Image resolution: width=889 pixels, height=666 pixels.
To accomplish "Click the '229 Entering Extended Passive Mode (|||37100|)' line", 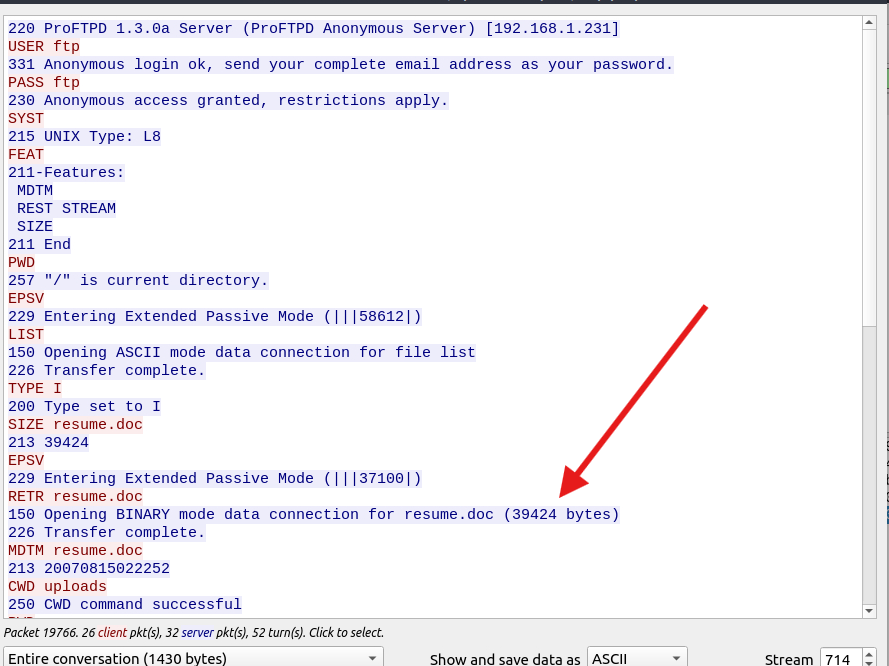I will click(214, 478).
